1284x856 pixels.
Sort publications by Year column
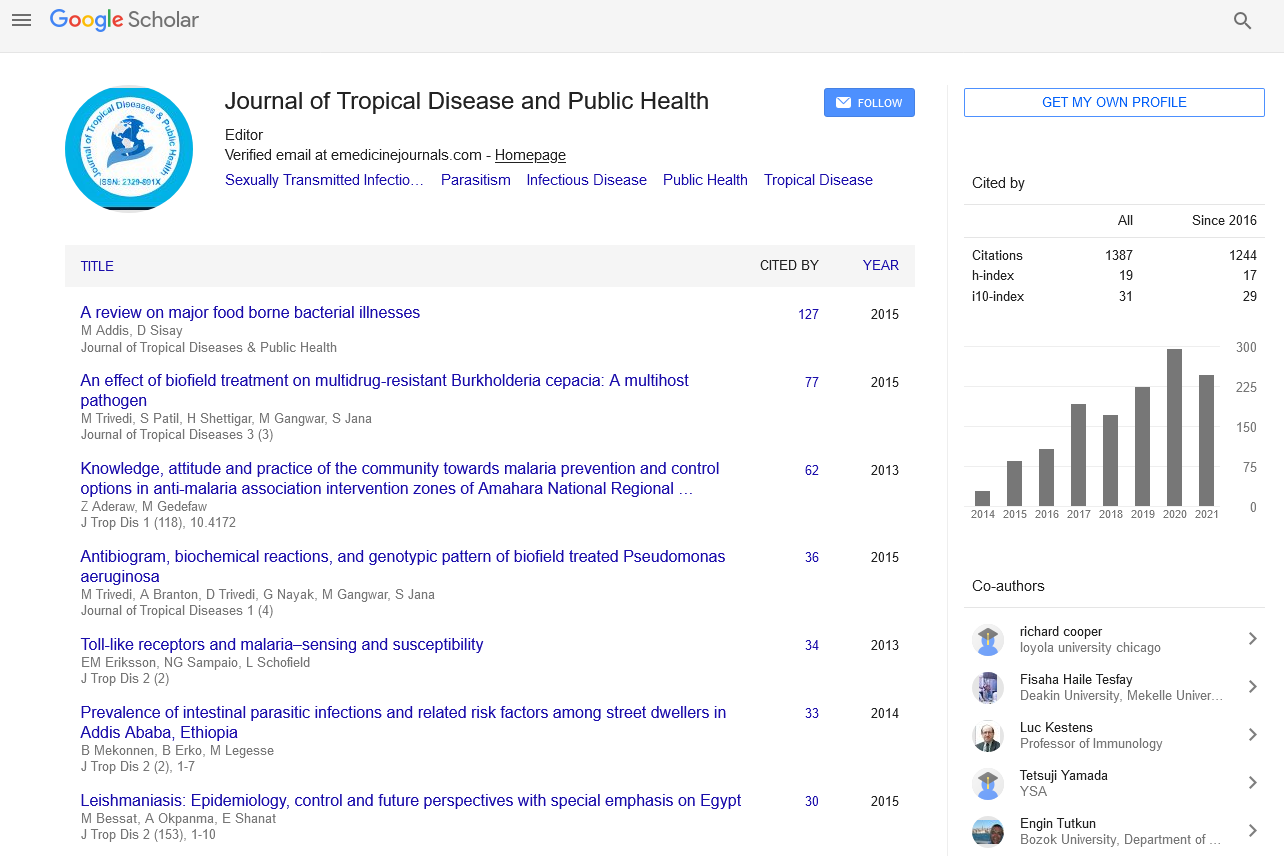click(x=880, y=266)
